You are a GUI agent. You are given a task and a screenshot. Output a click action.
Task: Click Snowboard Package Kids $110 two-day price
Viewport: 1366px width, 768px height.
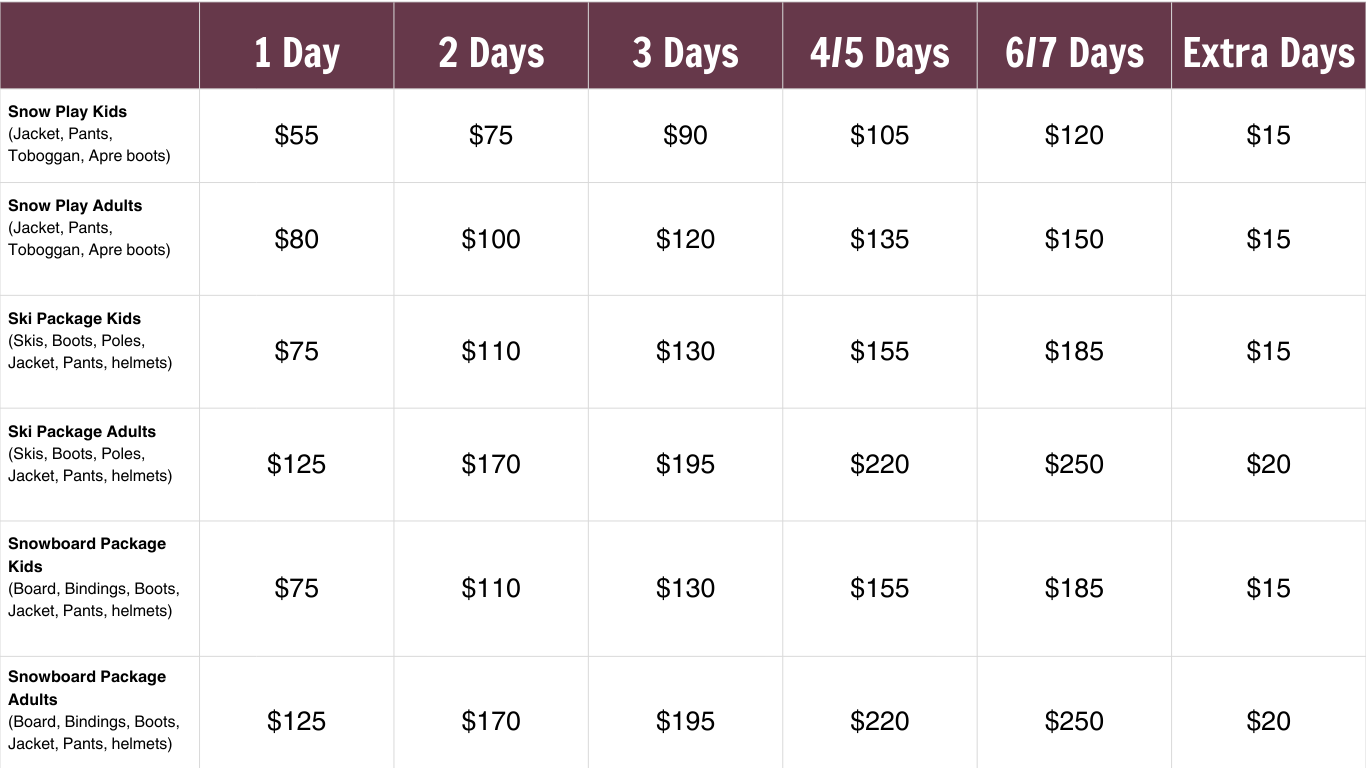click(491, 588)
